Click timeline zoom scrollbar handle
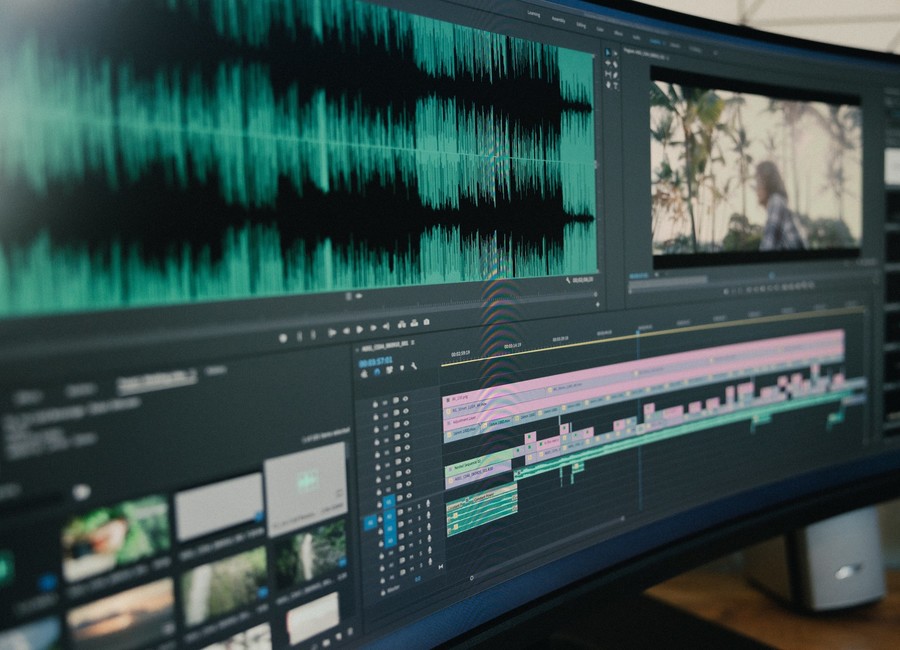 472,578
